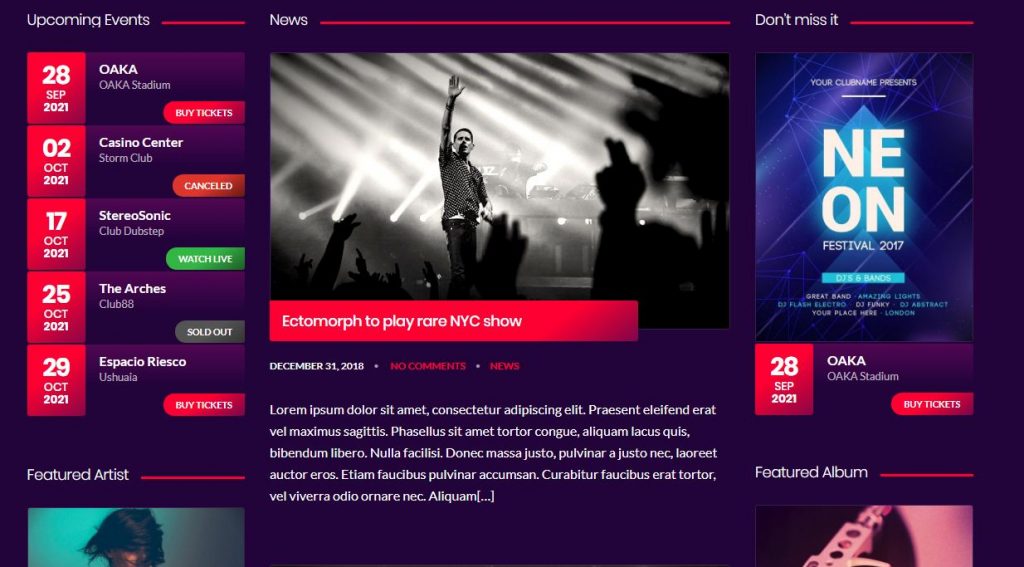Open the Espacio Riesco event link

click(x=142, y=362)
